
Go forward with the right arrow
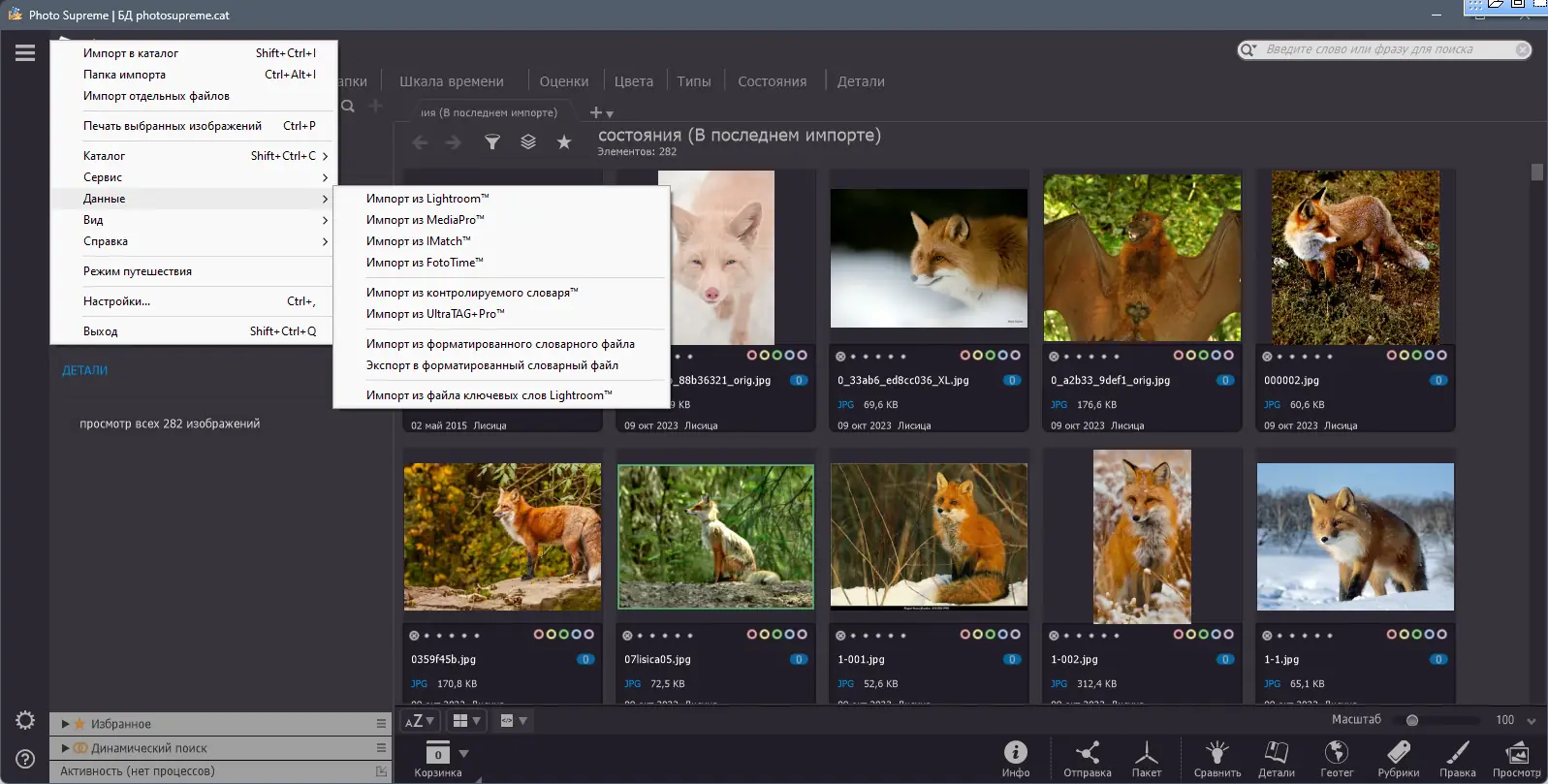(x=454, y=142)
